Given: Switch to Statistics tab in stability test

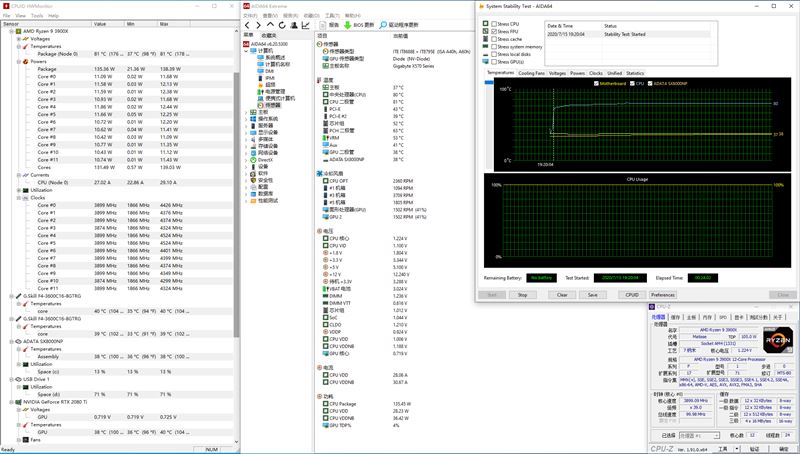Looking at the screenshot, I should 635,73.
